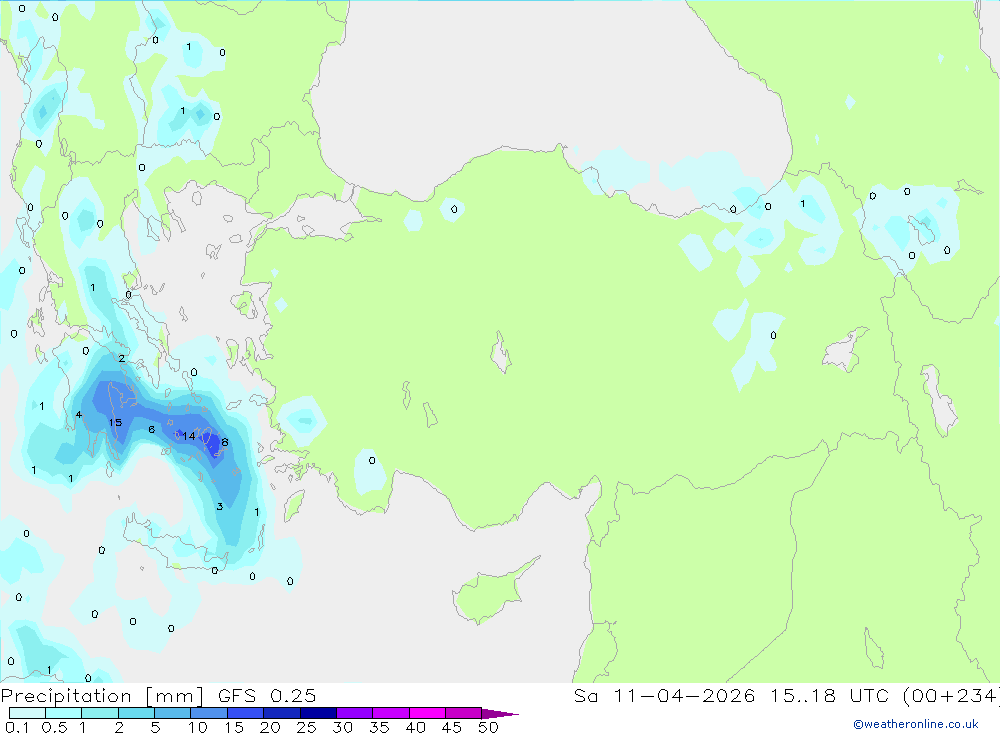Select the 0.5–1 mm legend color swatch
The width and height of the screenshot is (1000, 733).
pos(64,713)
